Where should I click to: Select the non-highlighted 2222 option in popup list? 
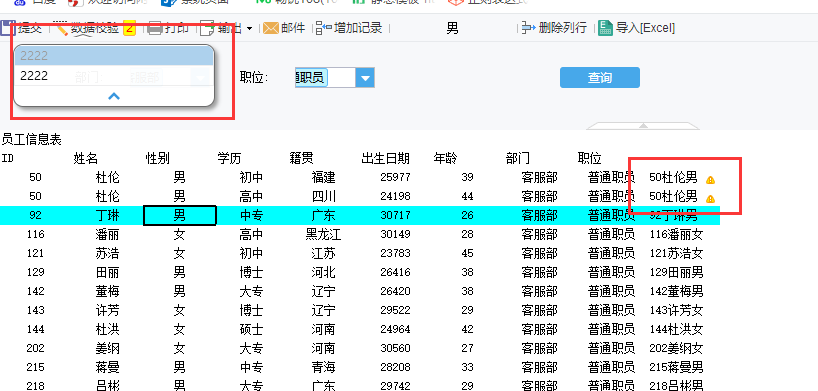[x=114, y=76]
